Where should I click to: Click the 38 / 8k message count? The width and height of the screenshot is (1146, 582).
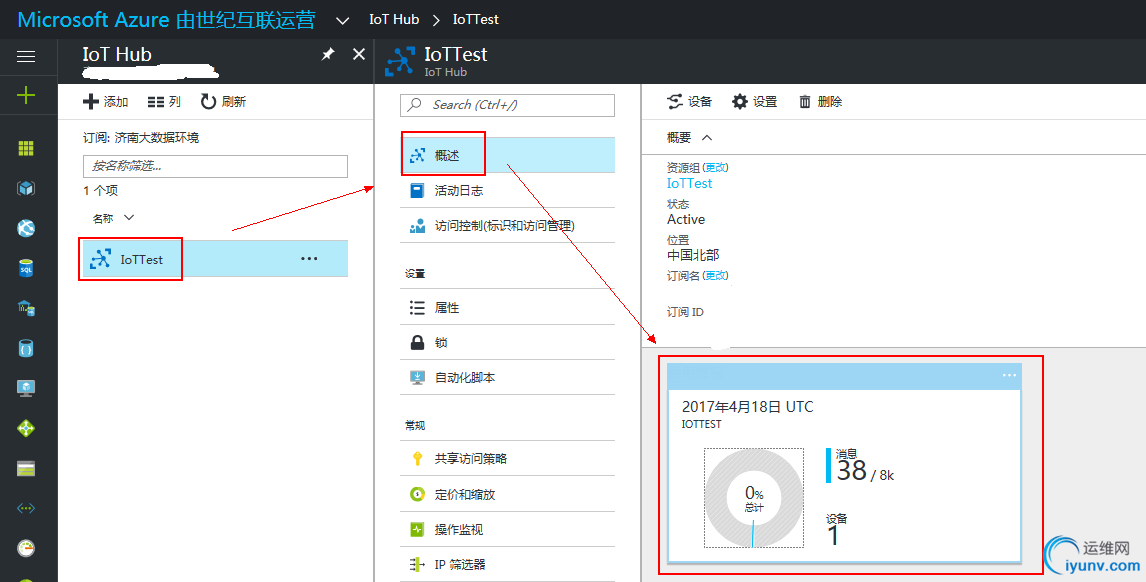pos(865,472)
